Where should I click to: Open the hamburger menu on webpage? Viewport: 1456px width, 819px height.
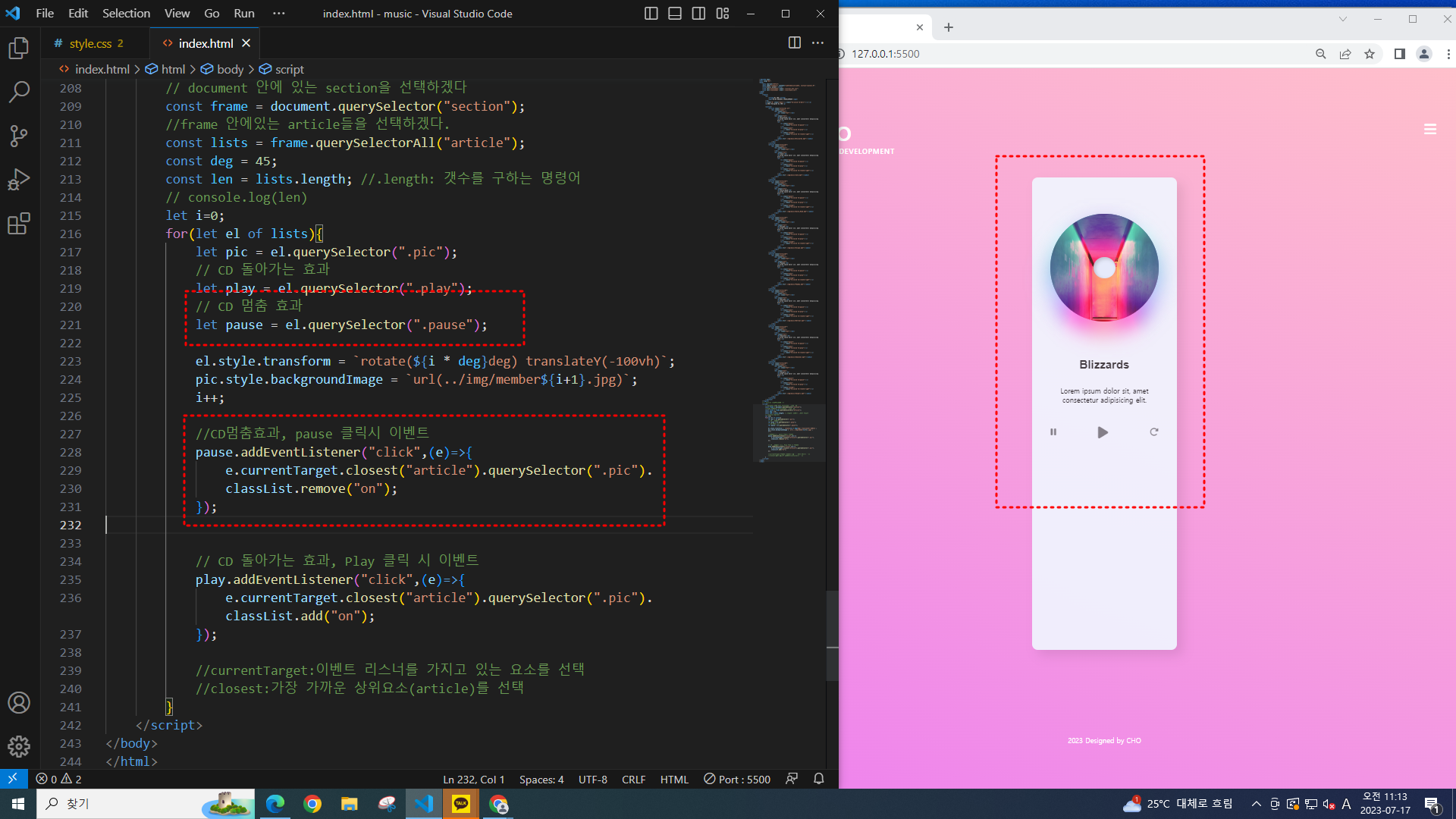1430,130
